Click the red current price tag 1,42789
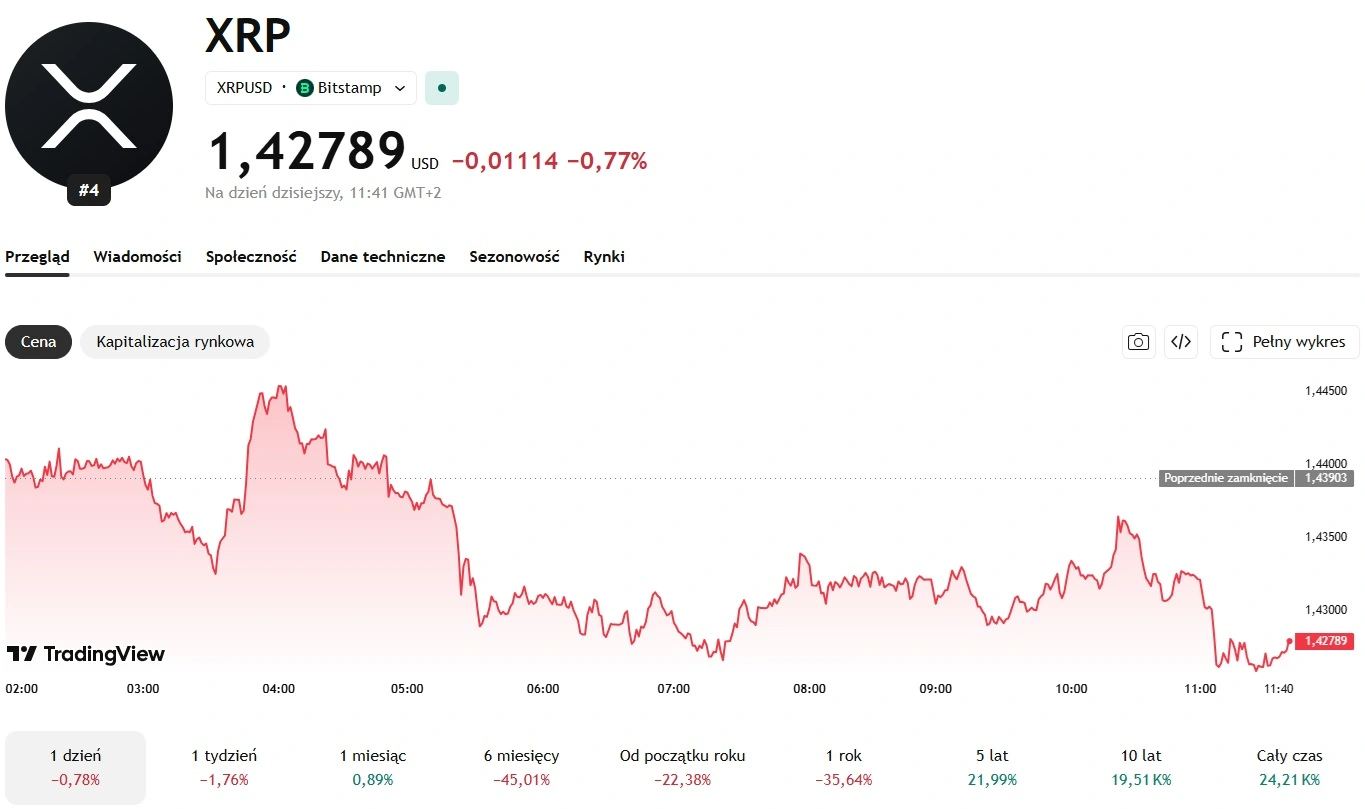 (1324, 641)
